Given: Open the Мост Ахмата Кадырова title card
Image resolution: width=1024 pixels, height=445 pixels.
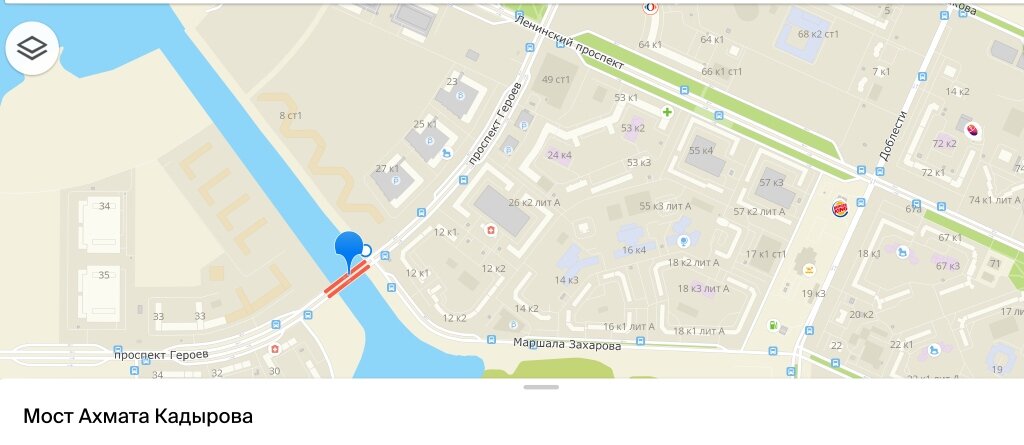Looking at the screenshot, I should point(138,416).
